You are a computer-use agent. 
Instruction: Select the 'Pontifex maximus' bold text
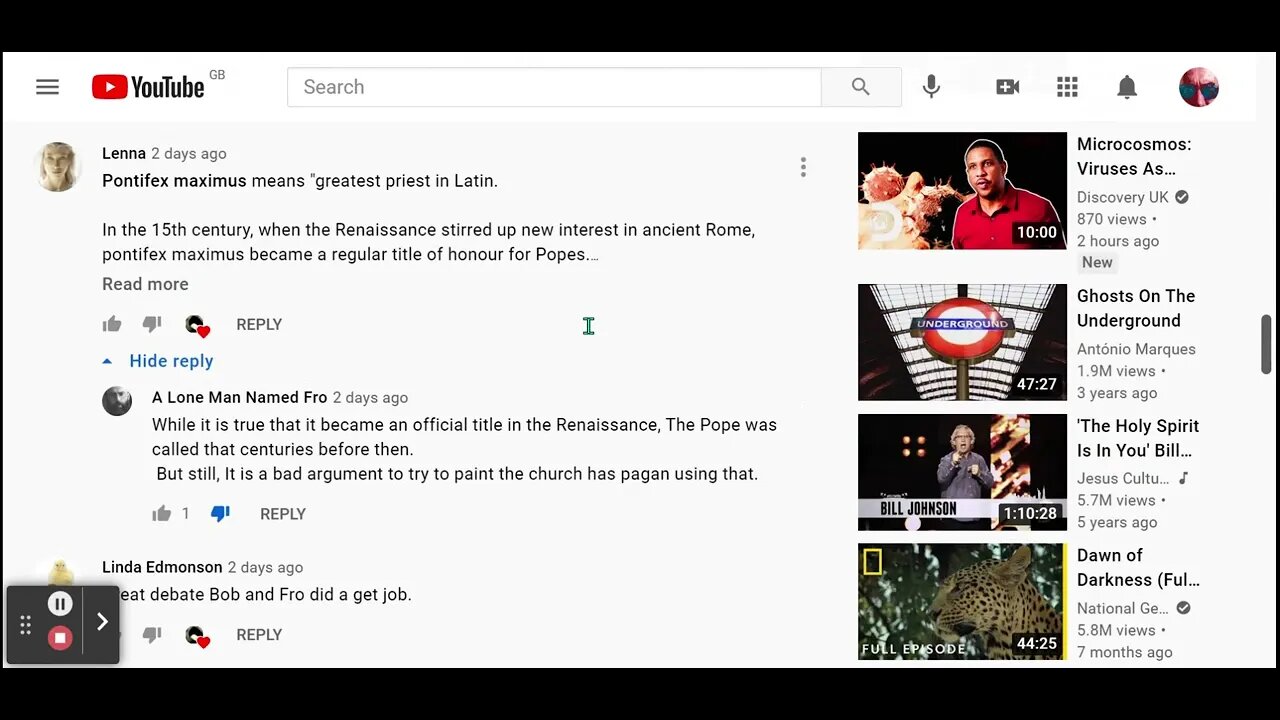click(x=174, y=181)
